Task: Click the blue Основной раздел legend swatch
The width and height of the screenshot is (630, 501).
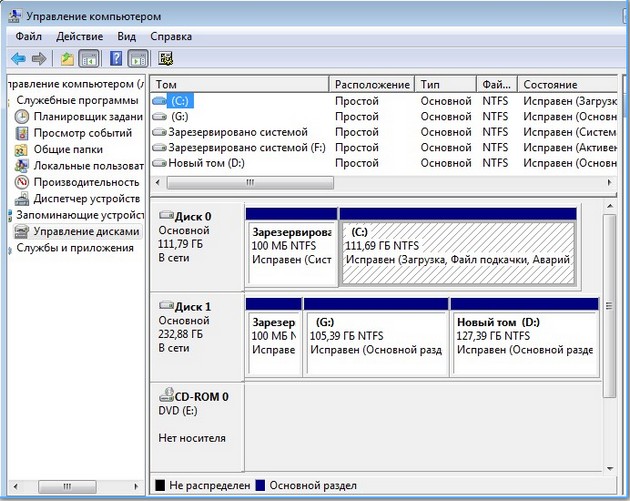Action: tap(262, 487)
